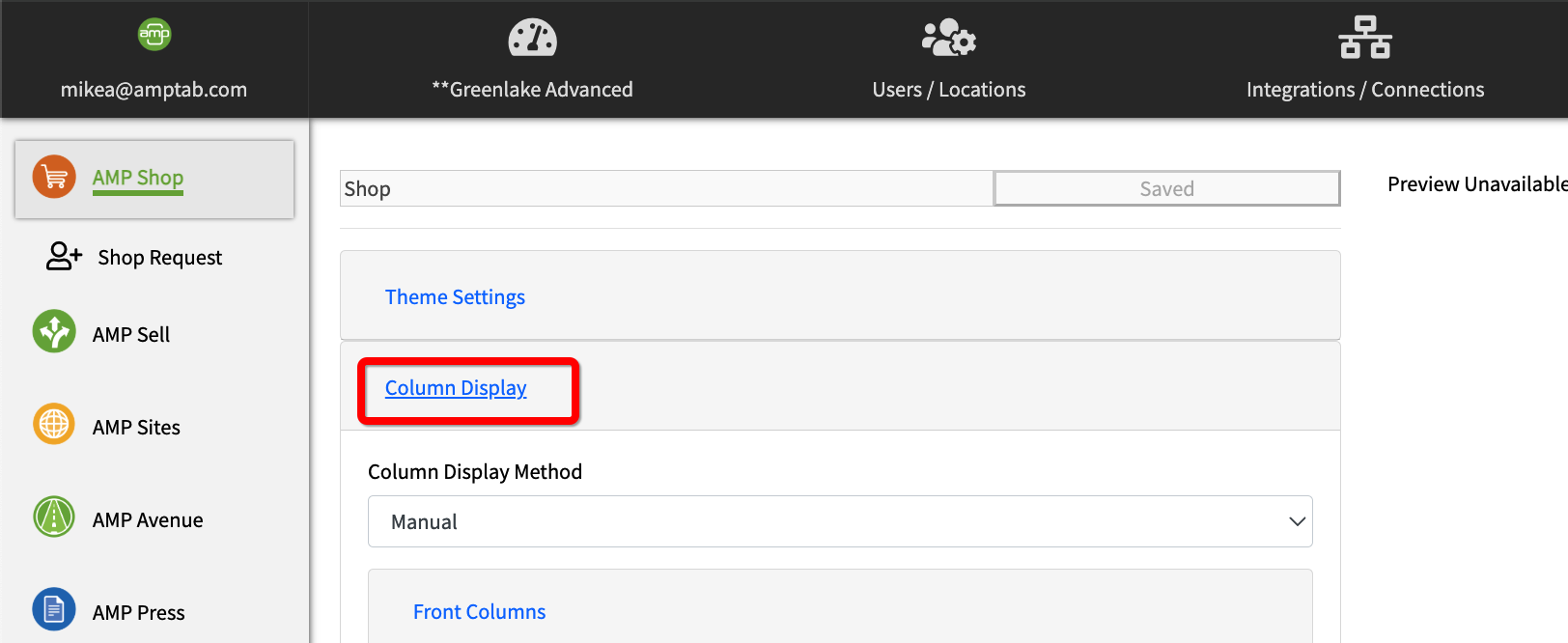Go to Users / Locations

coord(949,90)
